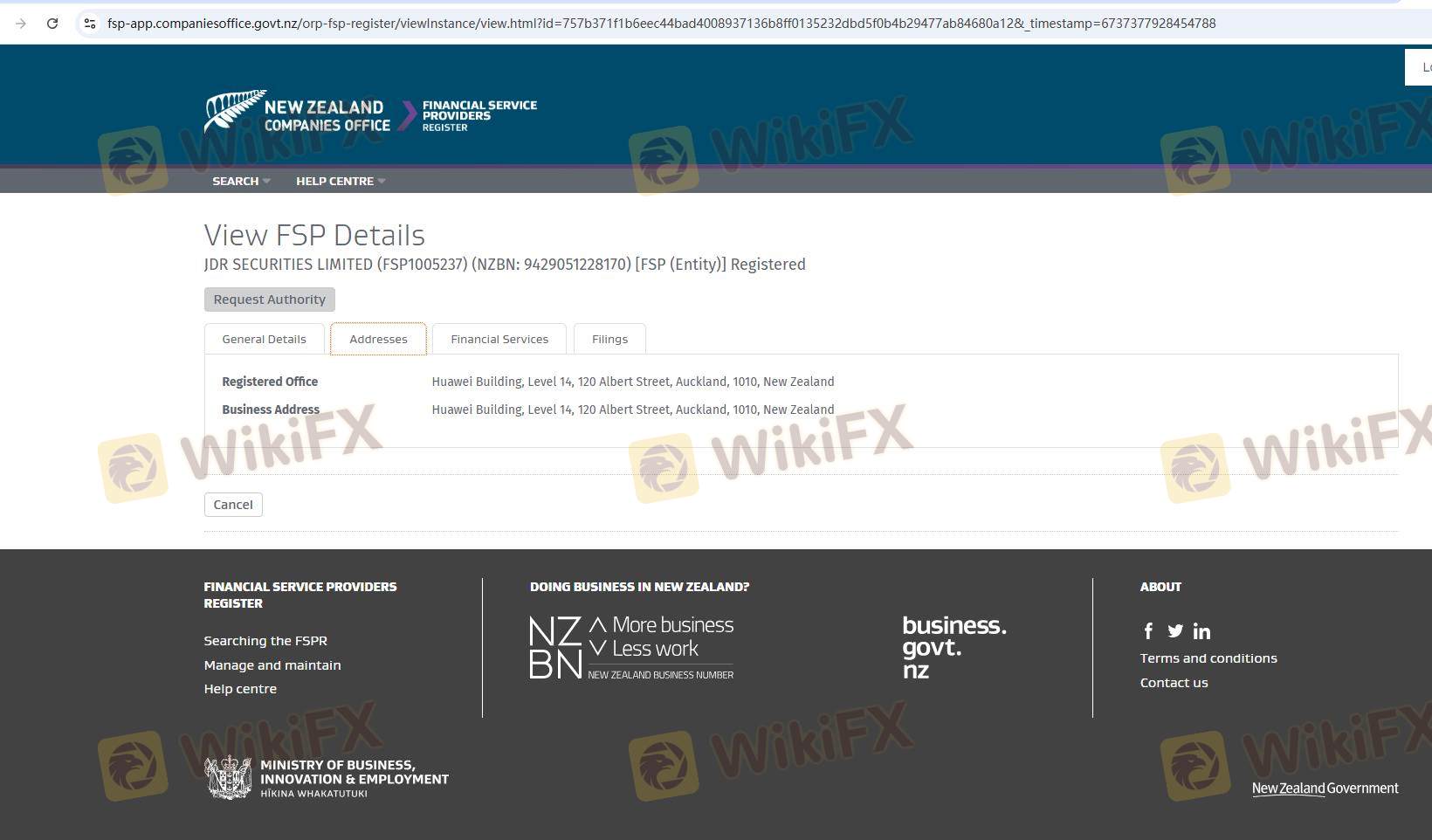Reload the page with browser refresh icon

point(52,24)
